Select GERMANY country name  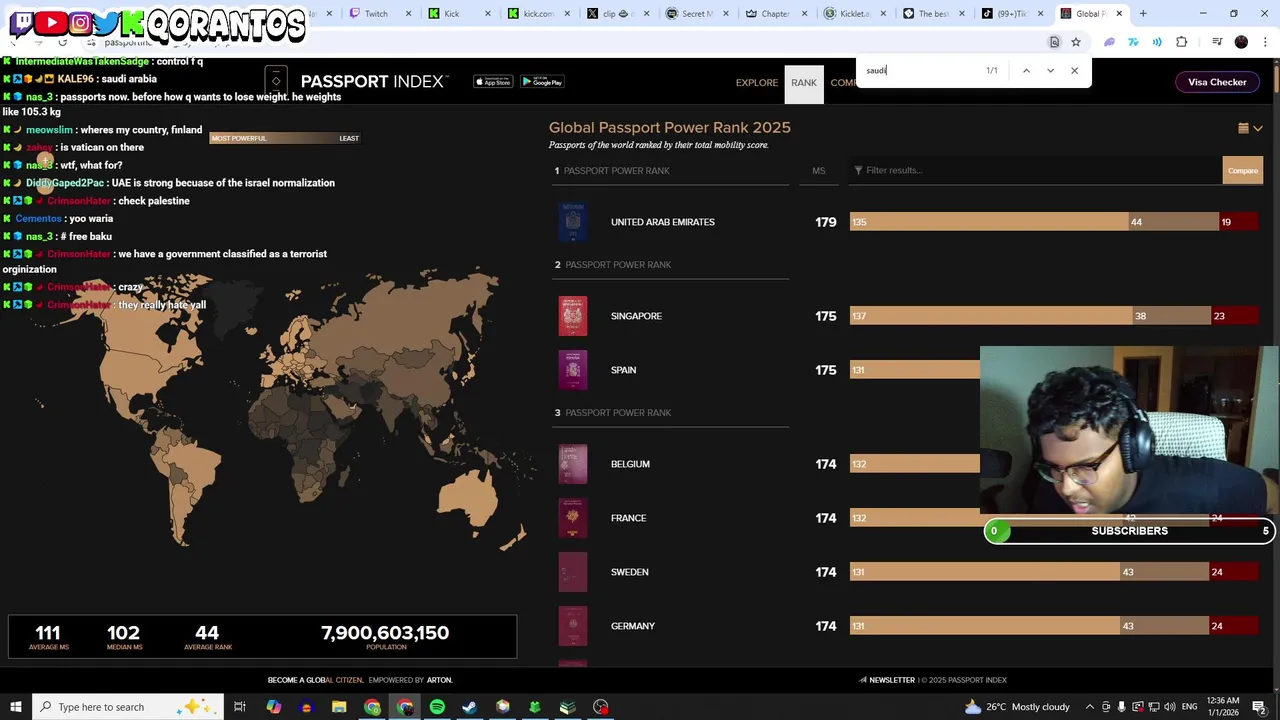(x=632, y=626)
